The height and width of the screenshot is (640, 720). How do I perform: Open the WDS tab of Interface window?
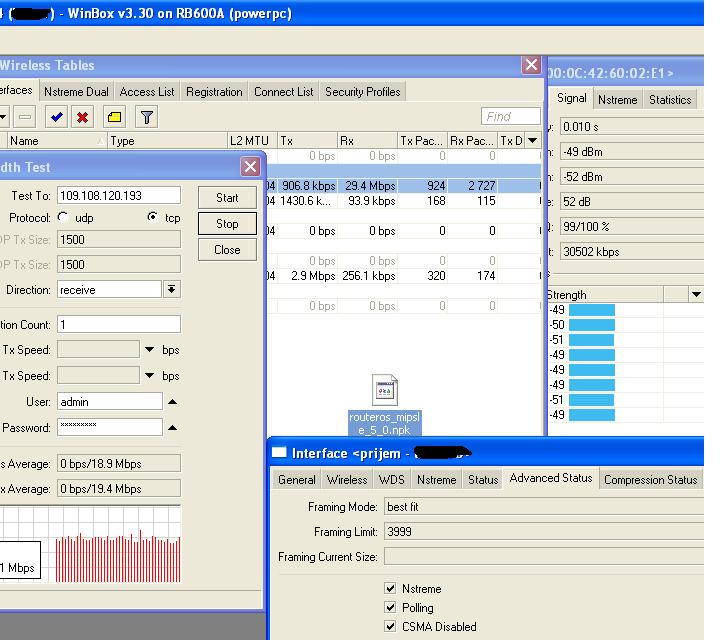click(392, 480)
